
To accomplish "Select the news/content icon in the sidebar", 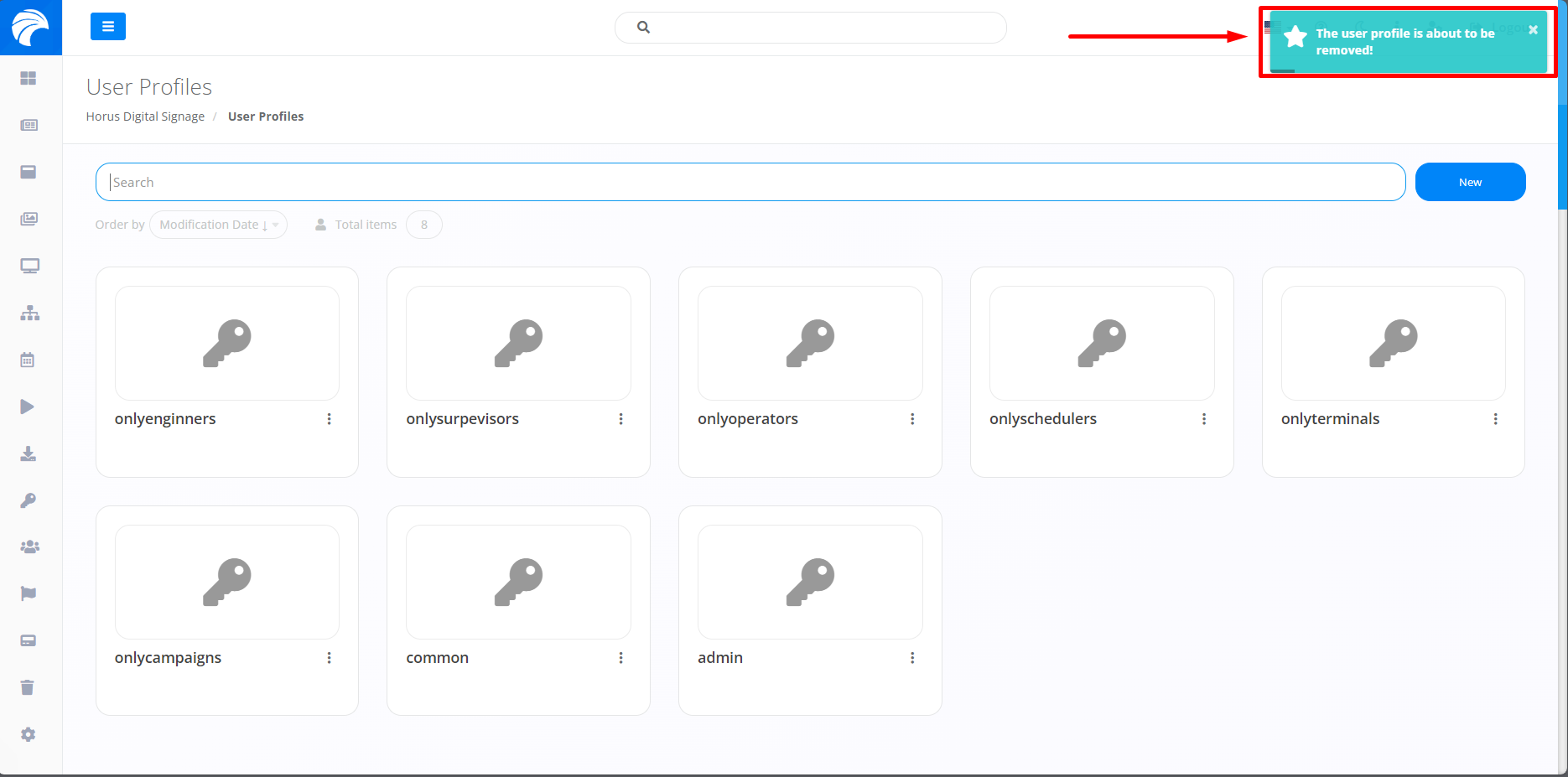I will point(29,125).
